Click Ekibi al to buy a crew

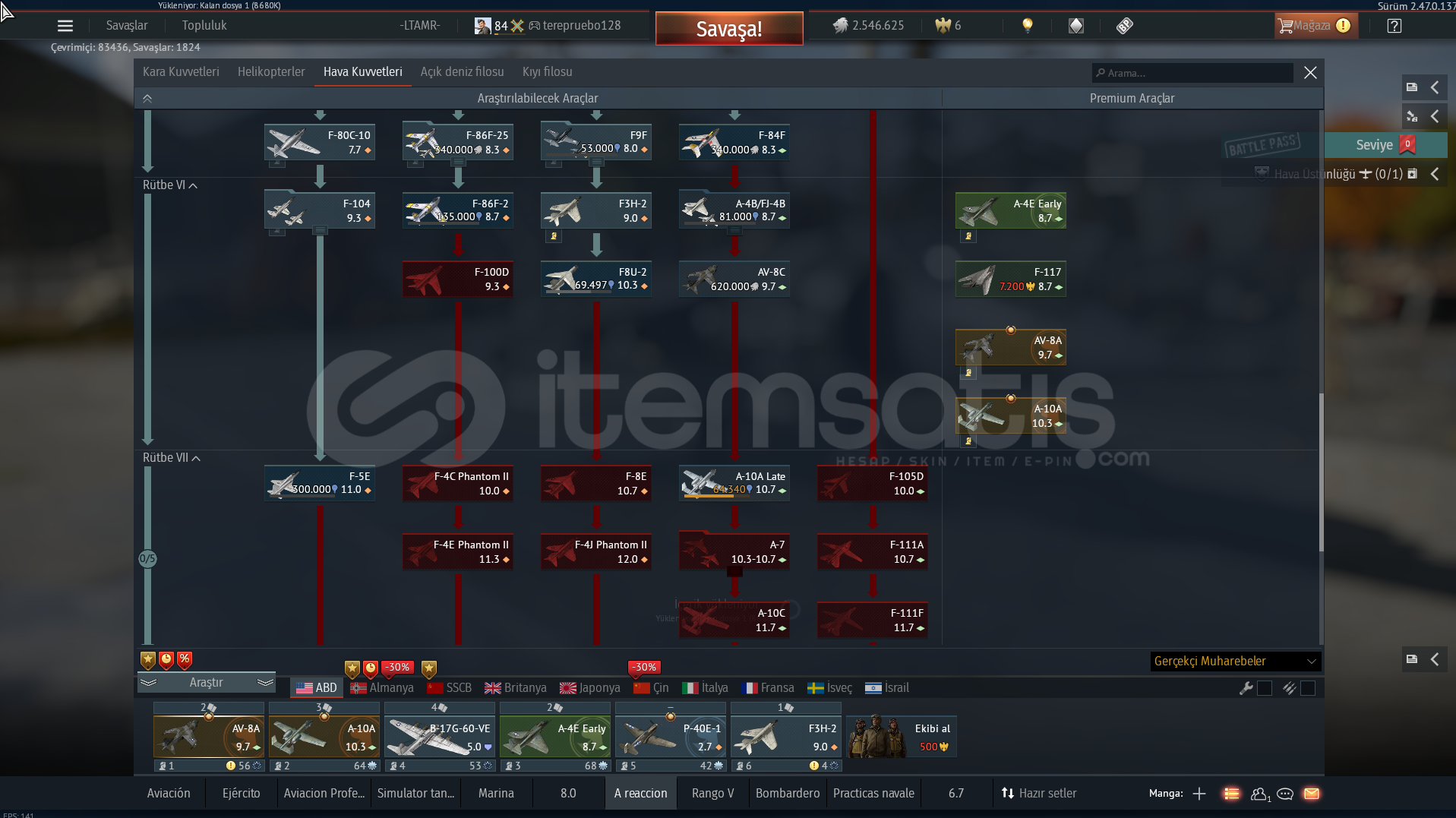click(x=902, y=737)
